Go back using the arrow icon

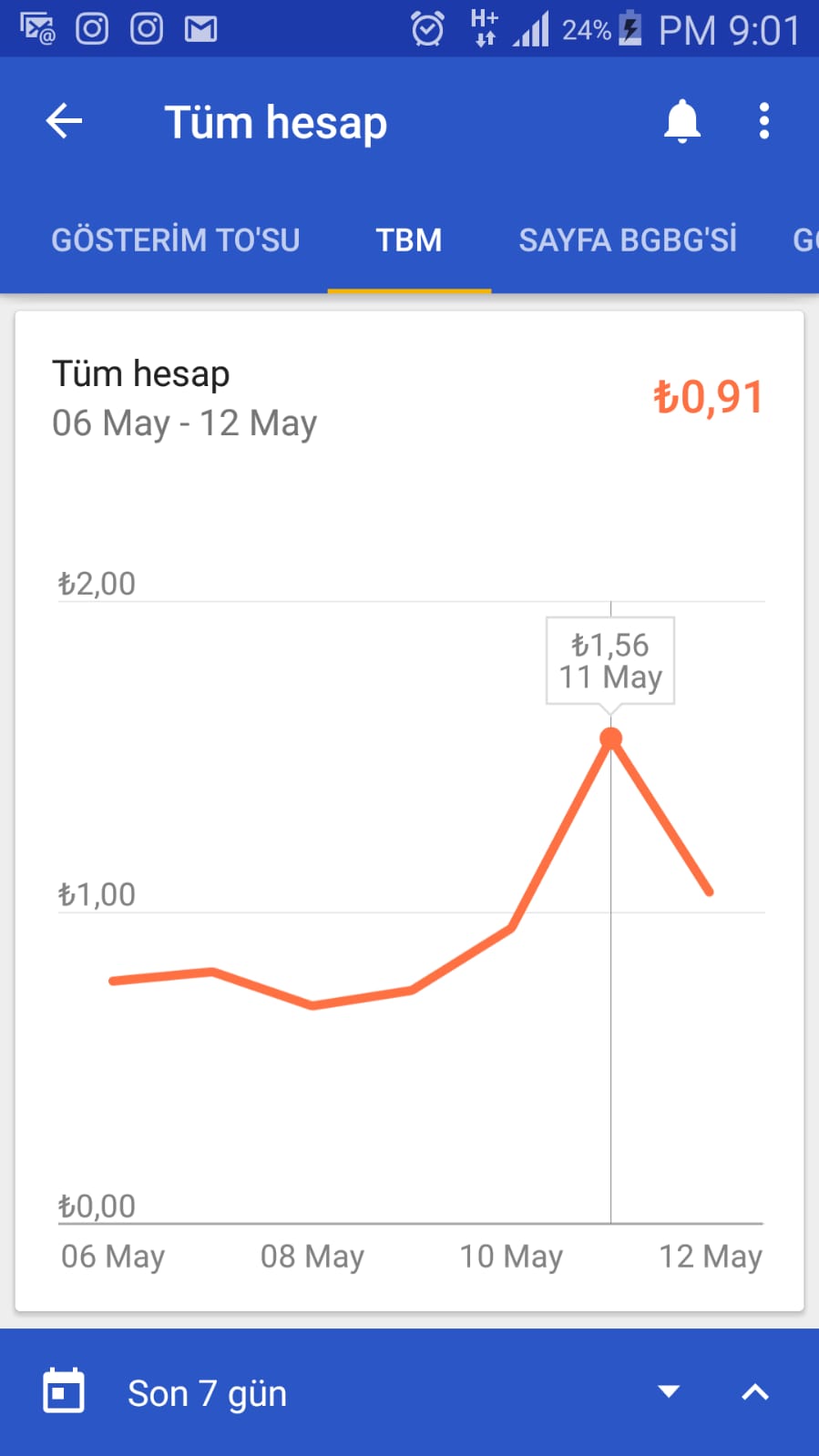(64, 121)
